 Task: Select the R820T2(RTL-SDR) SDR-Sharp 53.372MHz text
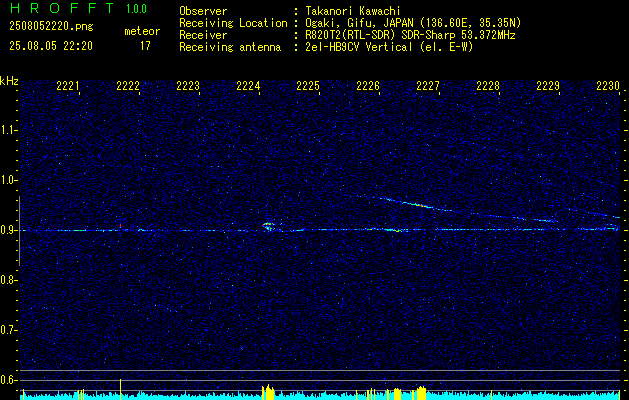(x=410, y=35)
